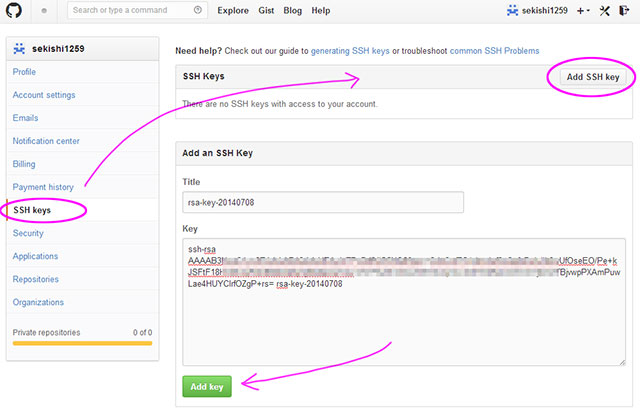Open the Gist menu item
The height and width of the screenshot is (414, 640).
266,11
